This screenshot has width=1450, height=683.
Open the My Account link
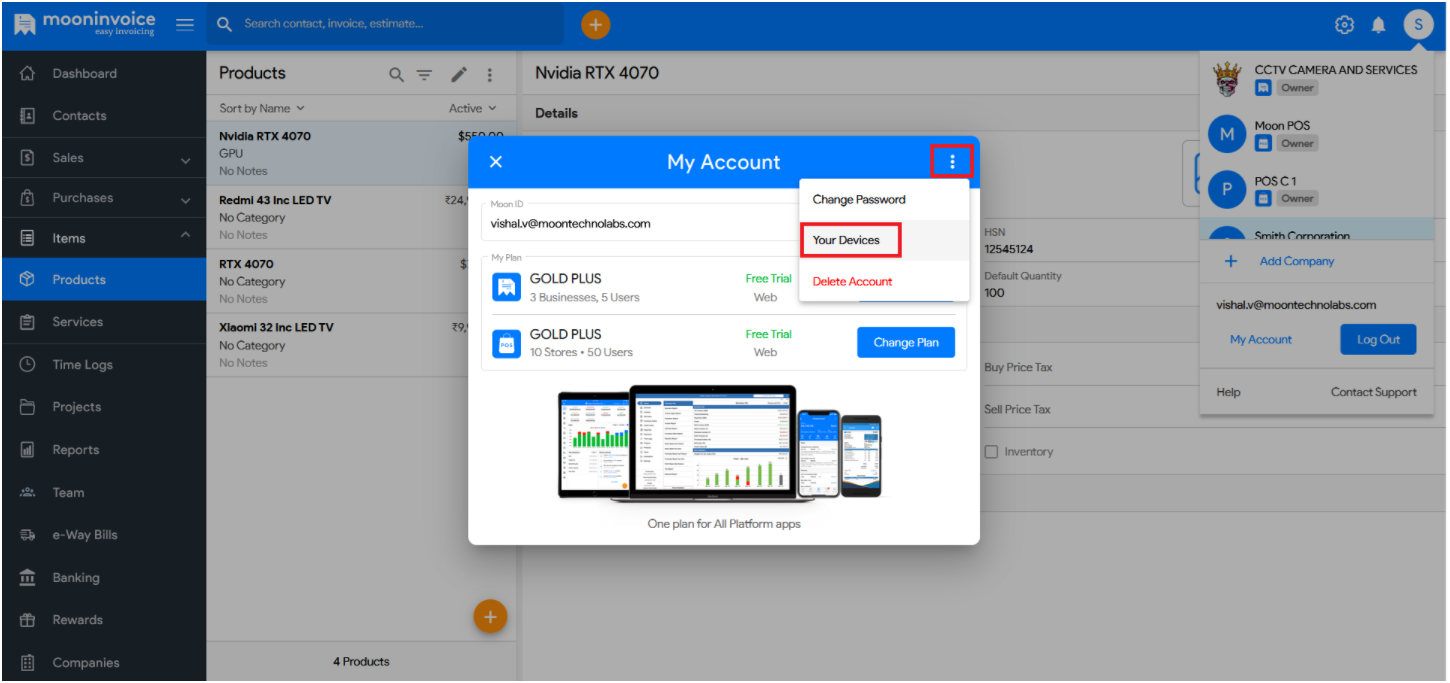(x=1261, y=339)
